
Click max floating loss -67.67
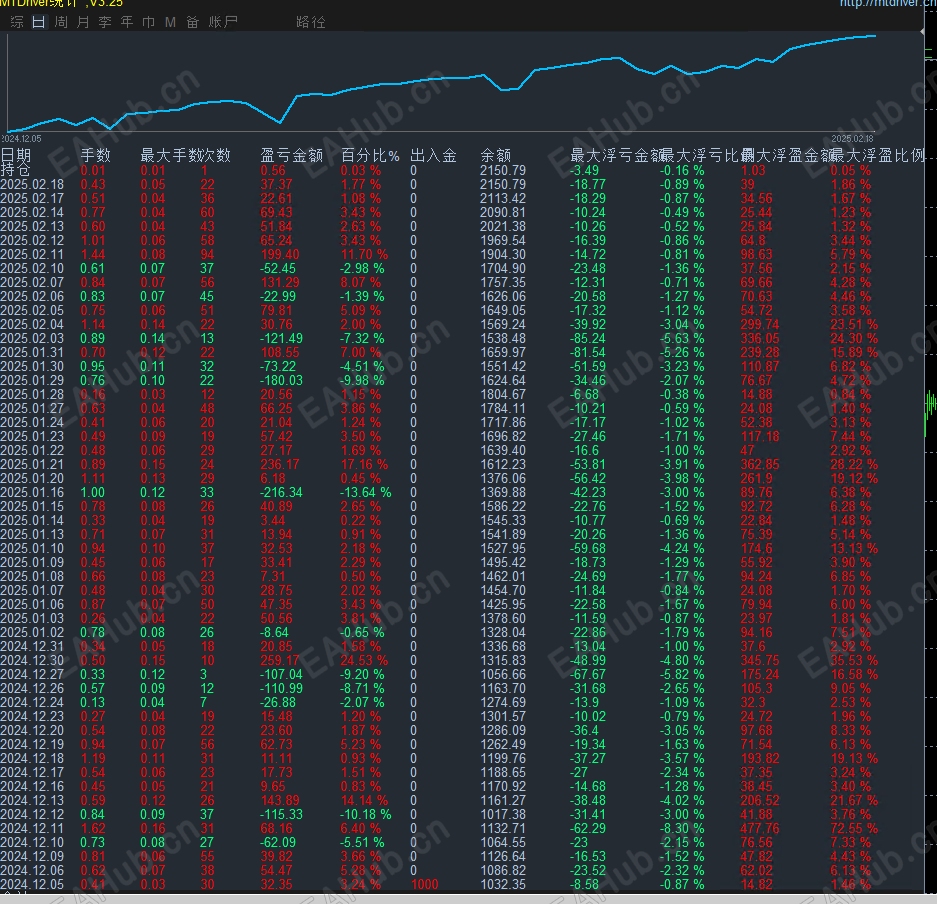coord(587,675)
